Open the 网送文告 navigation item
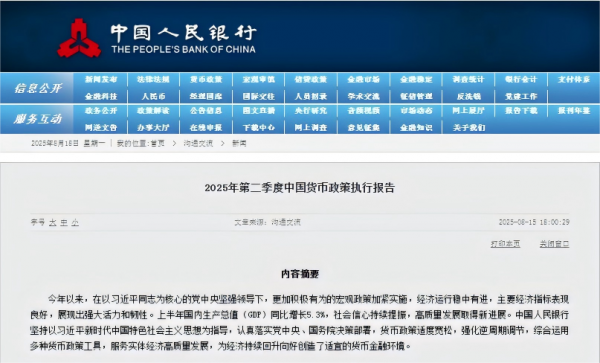 [101, 128]
